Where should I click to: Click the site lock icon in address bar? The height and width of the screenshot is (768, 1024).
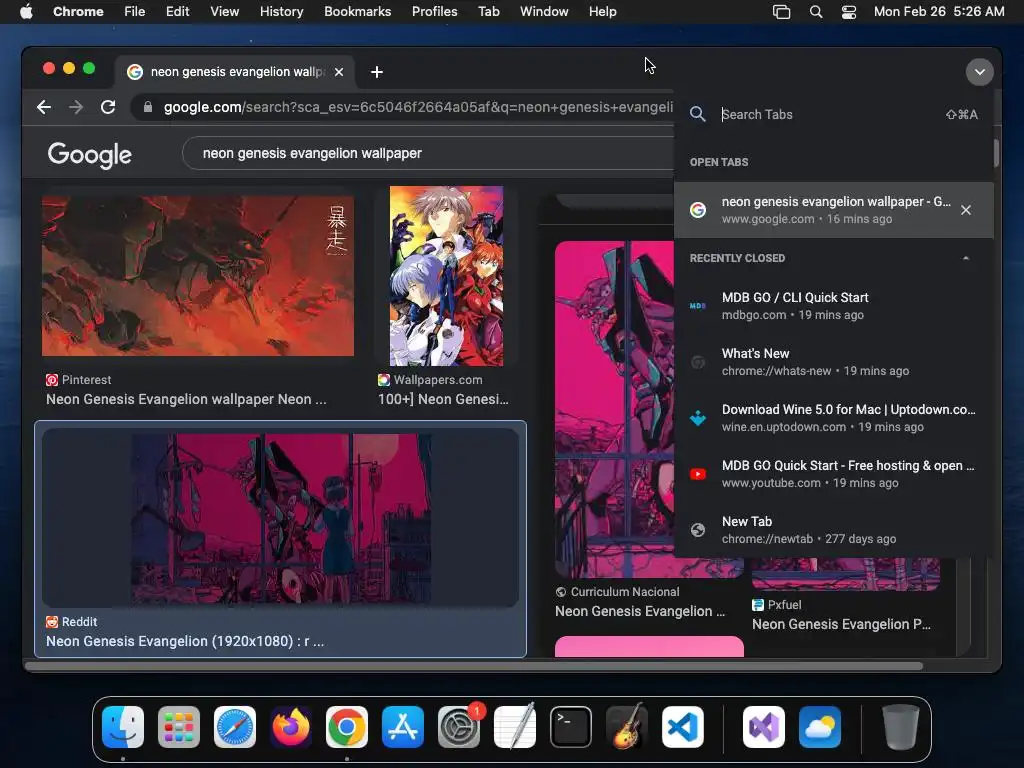click(148, 107)
